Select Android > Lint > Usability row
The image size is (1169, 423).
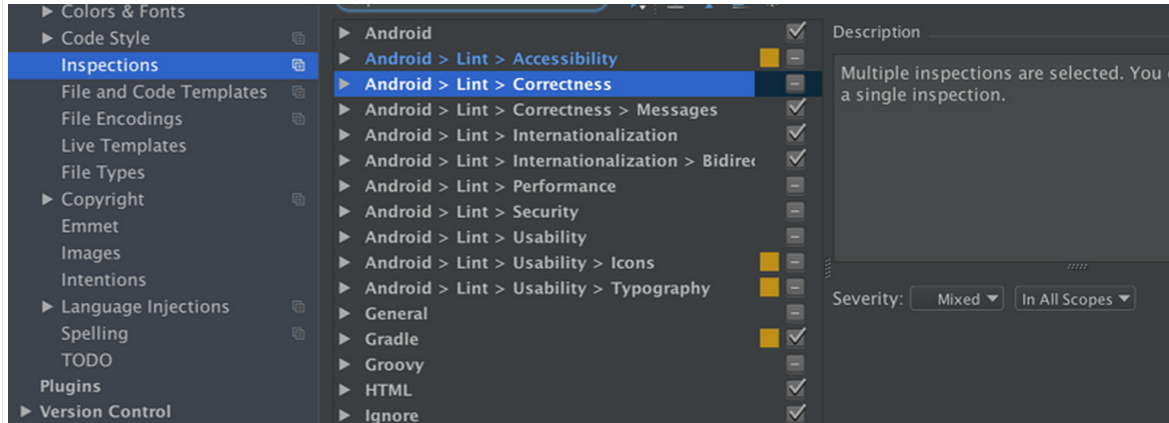578,237
